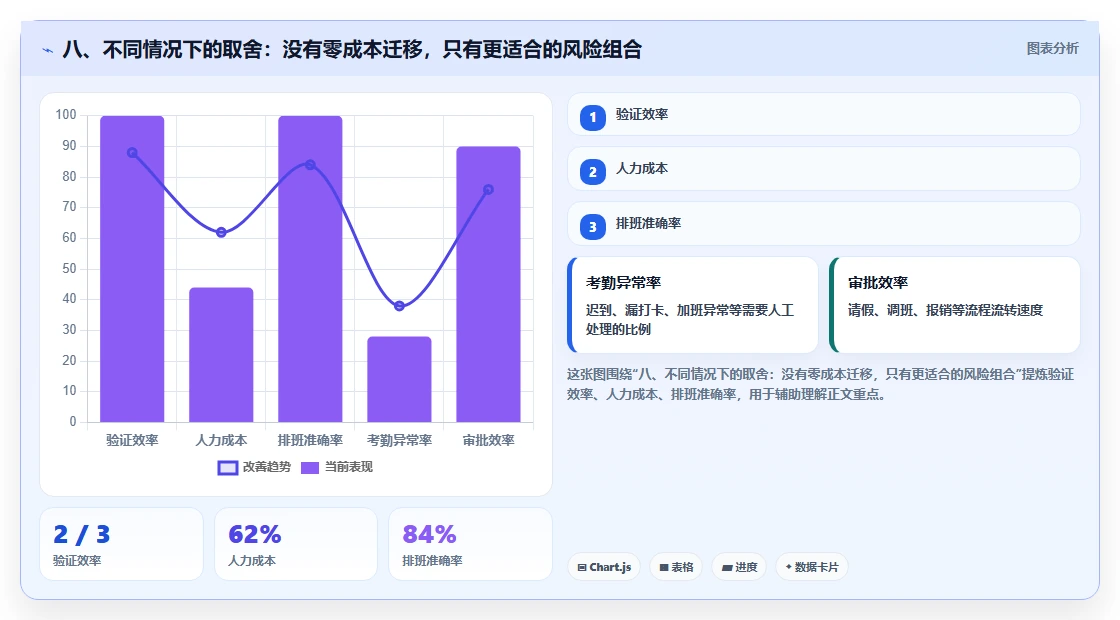Click the 当前表现 legend label

(349, 467)
